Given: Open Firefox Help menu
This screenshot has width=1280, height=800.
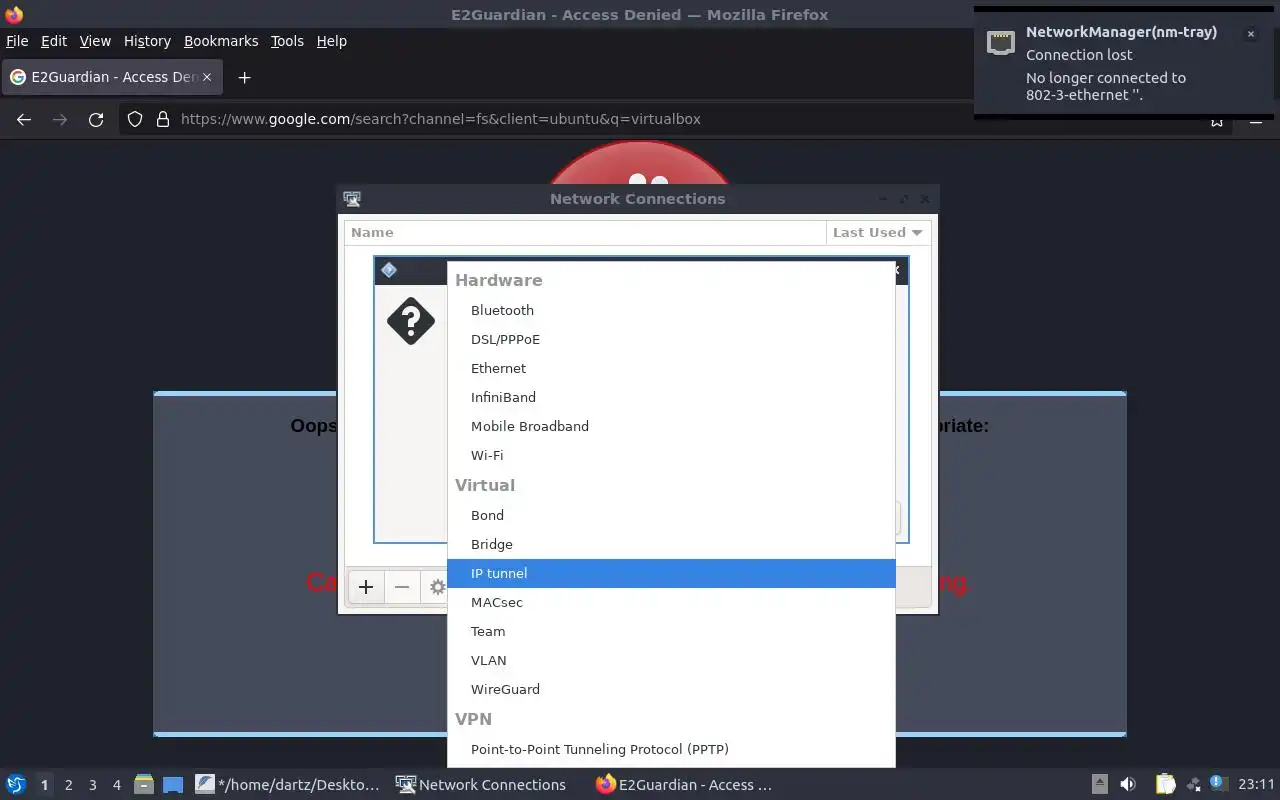Looking at the screenshot, I should click(x=331, y=41).
